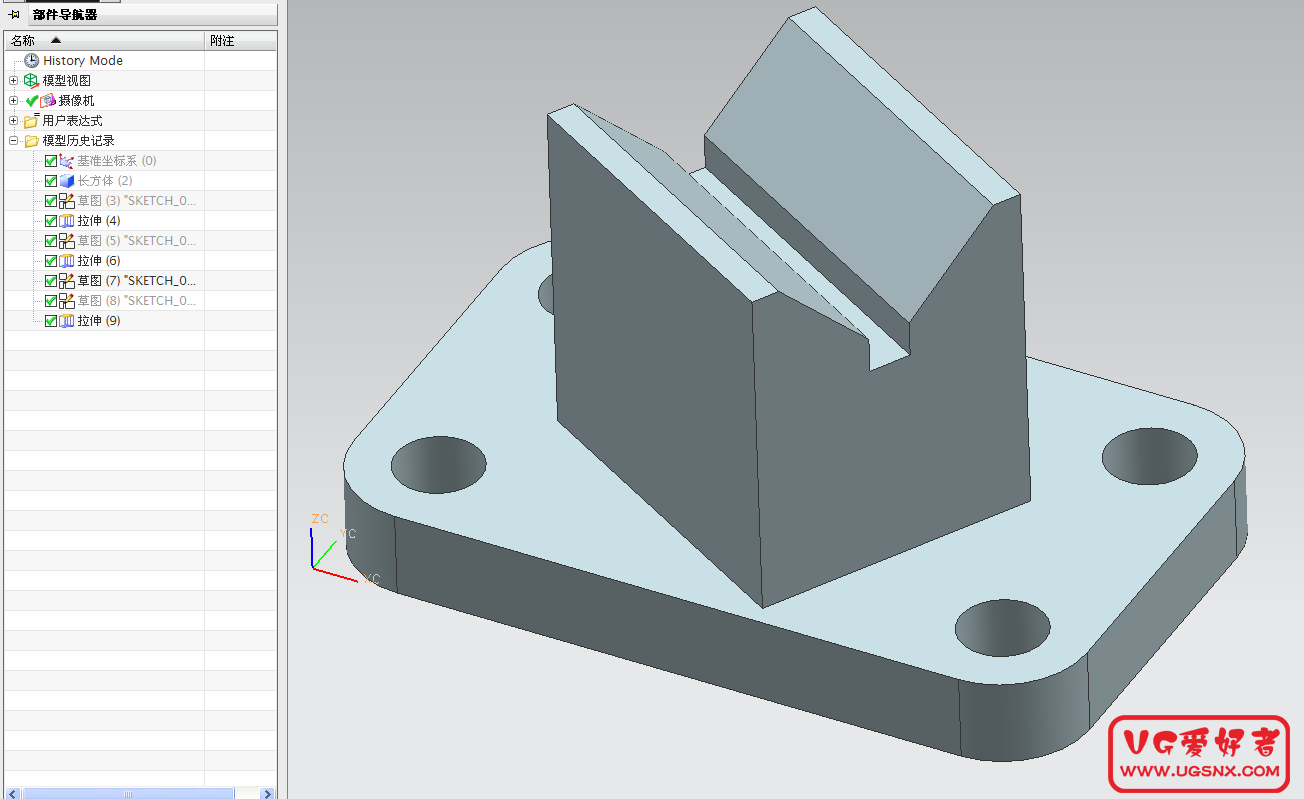
Task: Click navigator scrollbar right arrow
Action: pos(267,793)
